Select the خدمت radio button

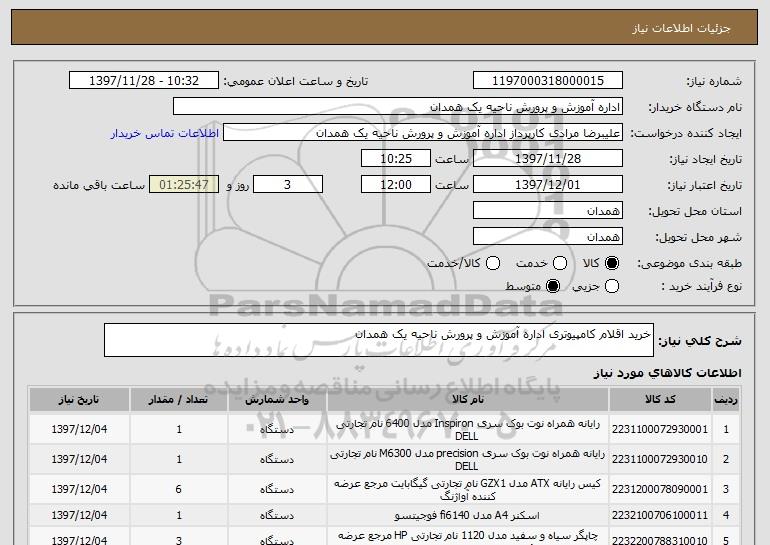pos(559,263)
